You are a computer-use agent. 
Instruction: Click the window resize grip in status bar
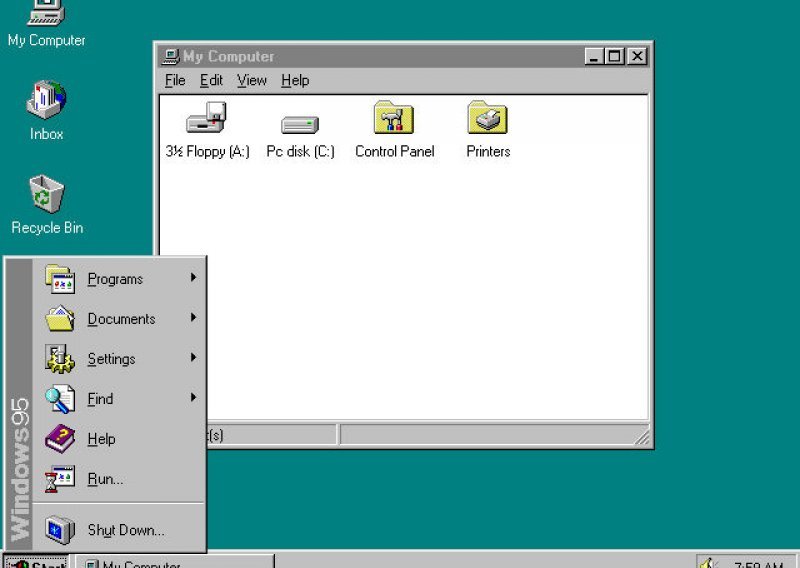click(642, 437)
